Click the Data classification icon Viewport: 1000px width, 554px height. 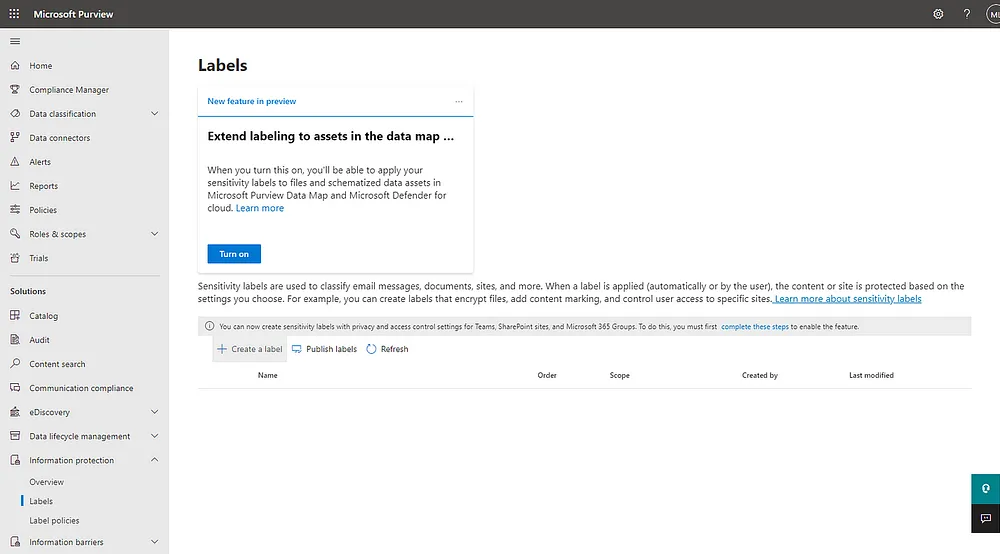[x=15, y=113]
